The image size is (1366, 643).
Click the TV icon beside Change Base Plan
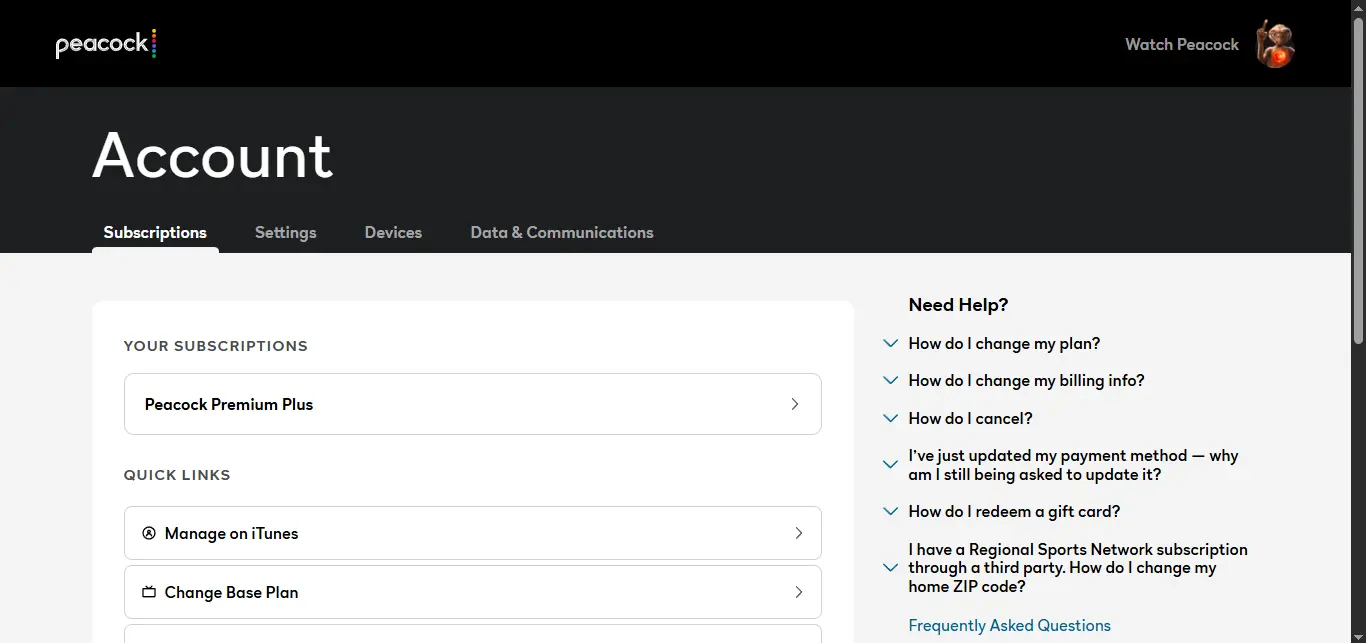[x=149, y=592]
